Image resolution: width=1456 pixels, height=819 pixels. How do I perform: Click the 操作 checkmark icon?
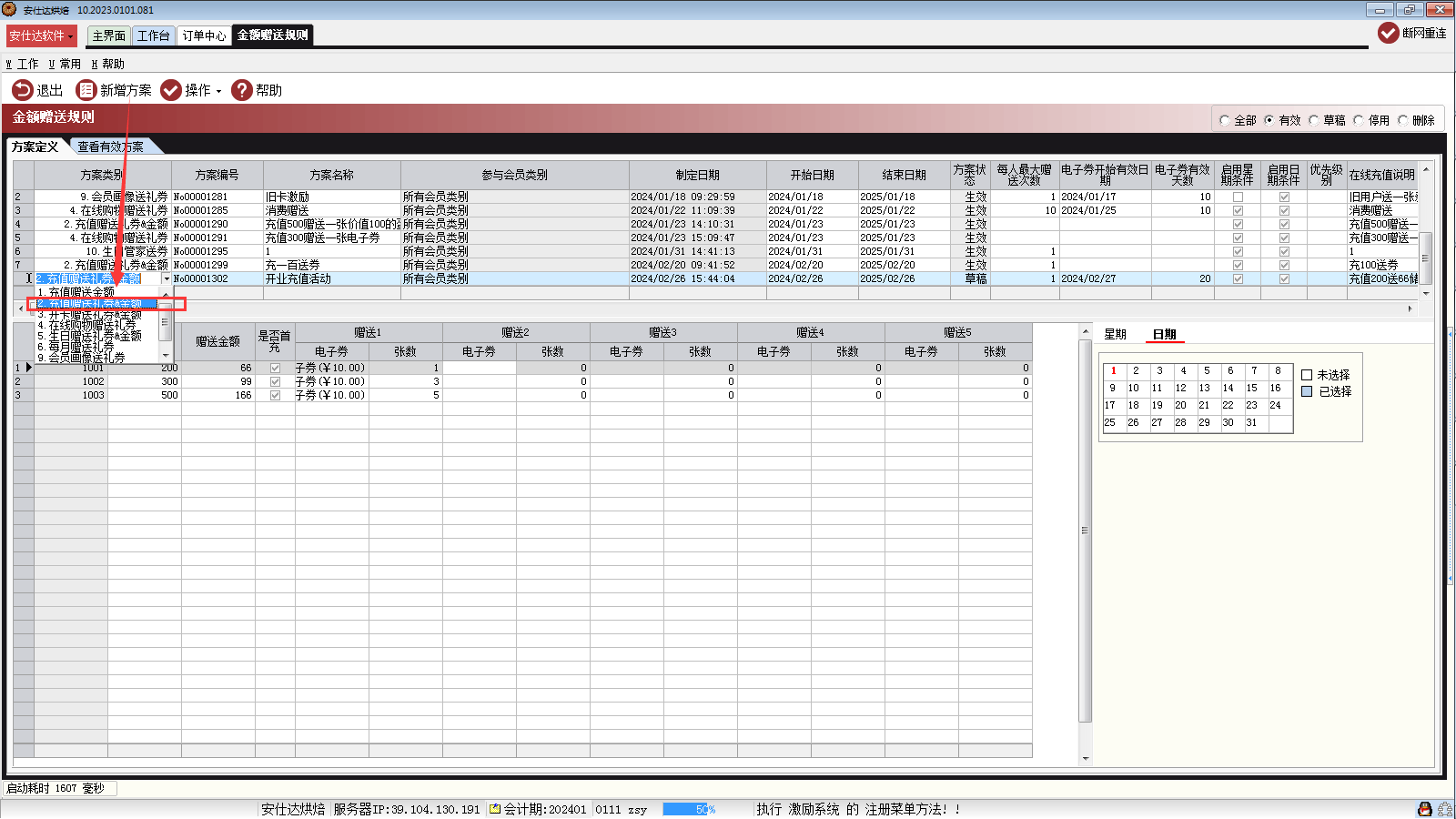coord(171,90)
